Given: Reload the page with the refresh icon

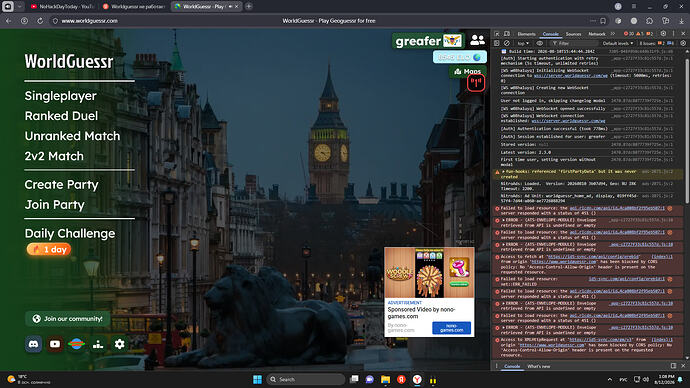Looking at the screenshot, I should 40,21.
